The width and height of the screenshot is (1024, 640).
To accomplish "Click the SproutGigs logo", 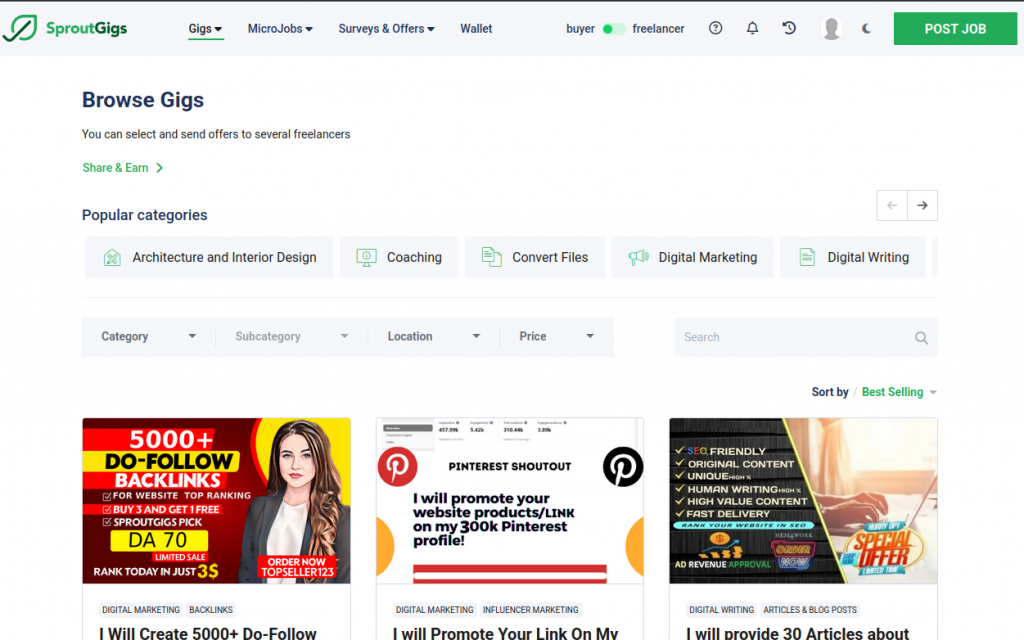I will coord(65,29).
